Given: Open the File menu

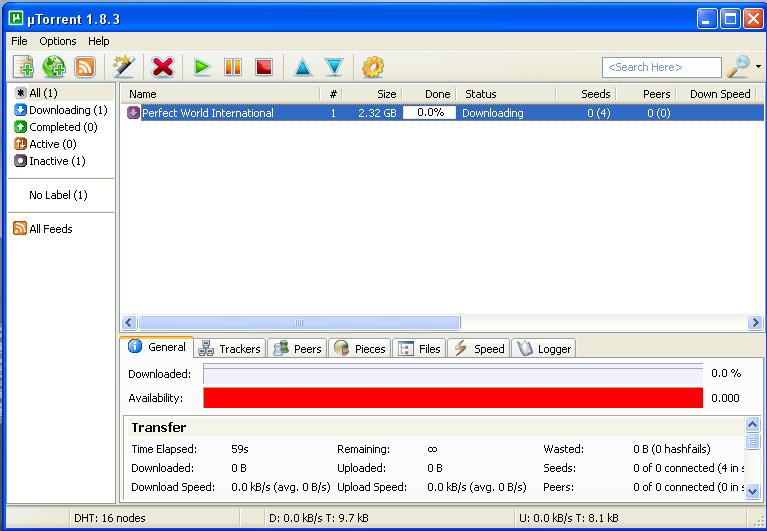Looking at the screenshot, I should (x=20, y=41).
